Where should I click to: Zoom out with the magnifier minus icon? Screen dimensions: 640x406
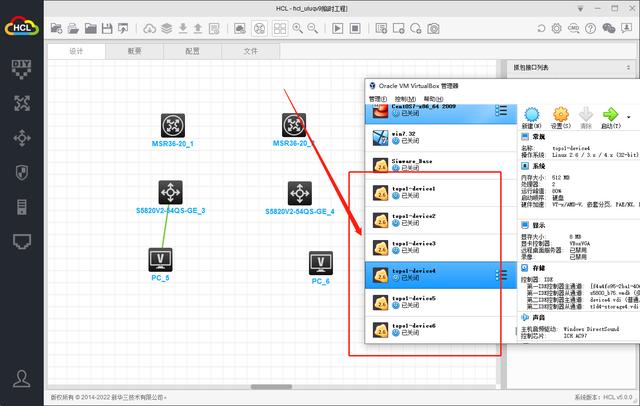[x=313, y=28]
